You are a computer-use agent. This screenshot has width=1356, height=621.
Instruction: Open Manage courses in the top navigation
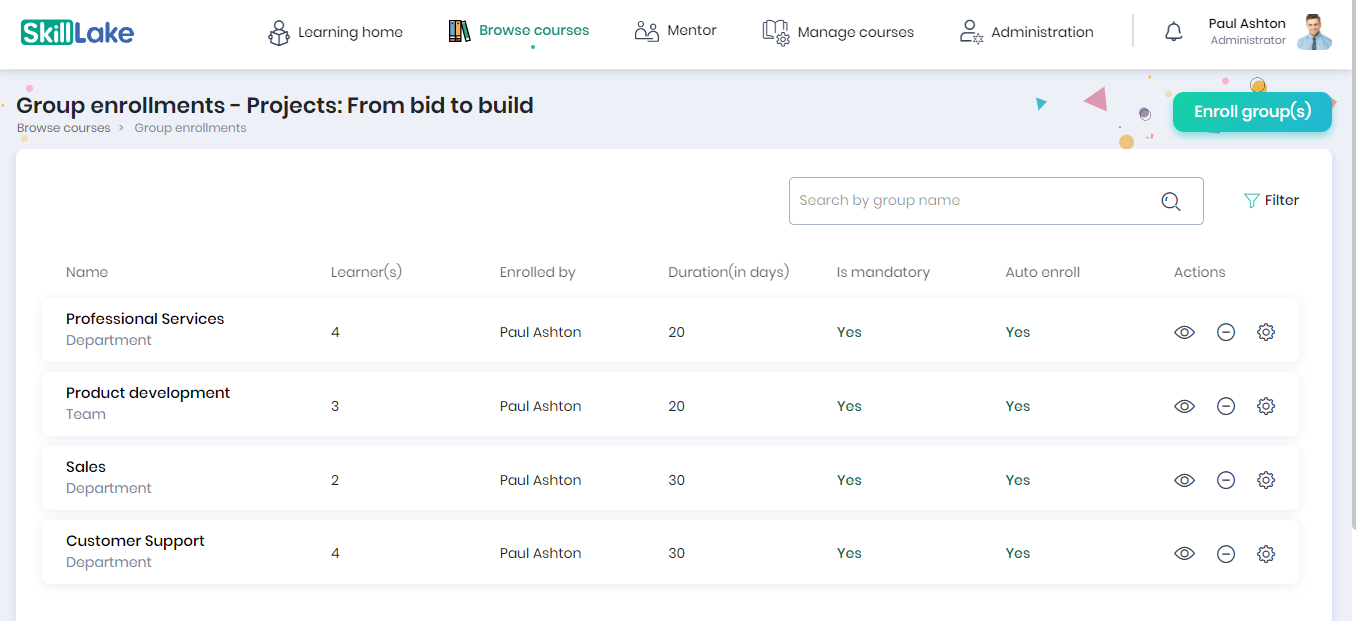838,32
